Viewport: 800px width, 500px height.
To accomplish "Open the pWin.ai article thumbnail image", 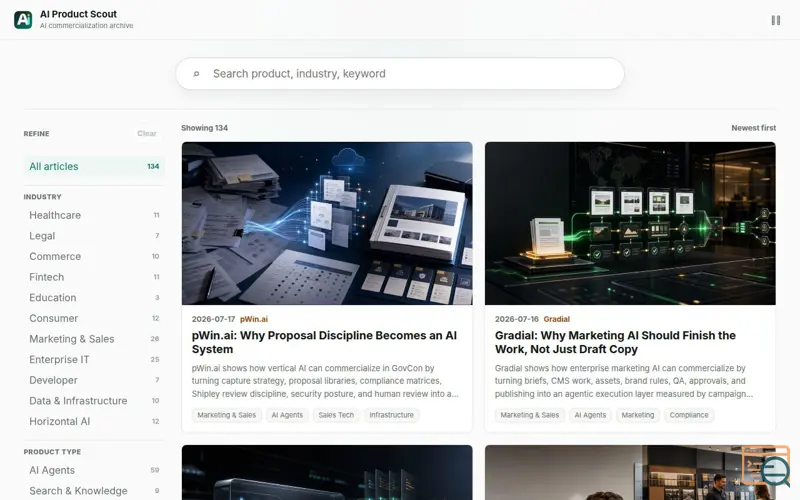I will [327, 223].
